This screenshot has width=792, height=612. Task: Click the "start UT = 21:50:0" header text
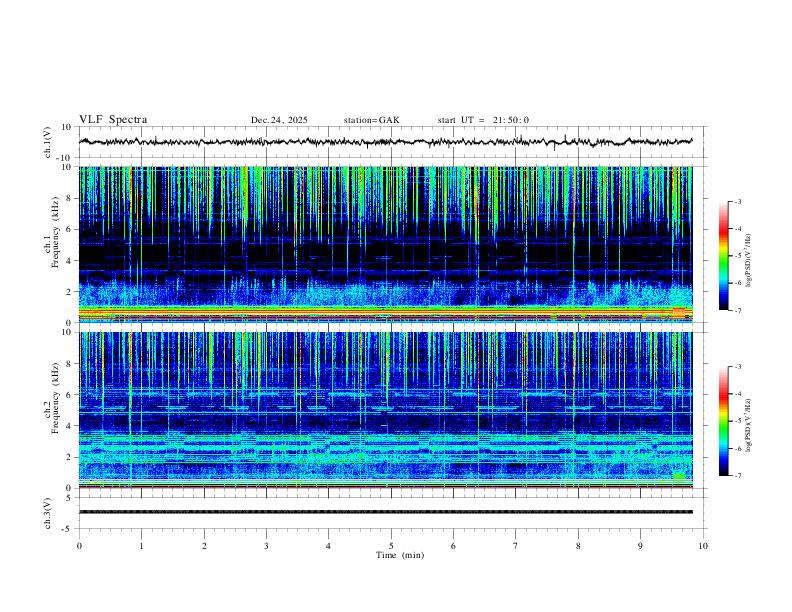click(483, 120)
